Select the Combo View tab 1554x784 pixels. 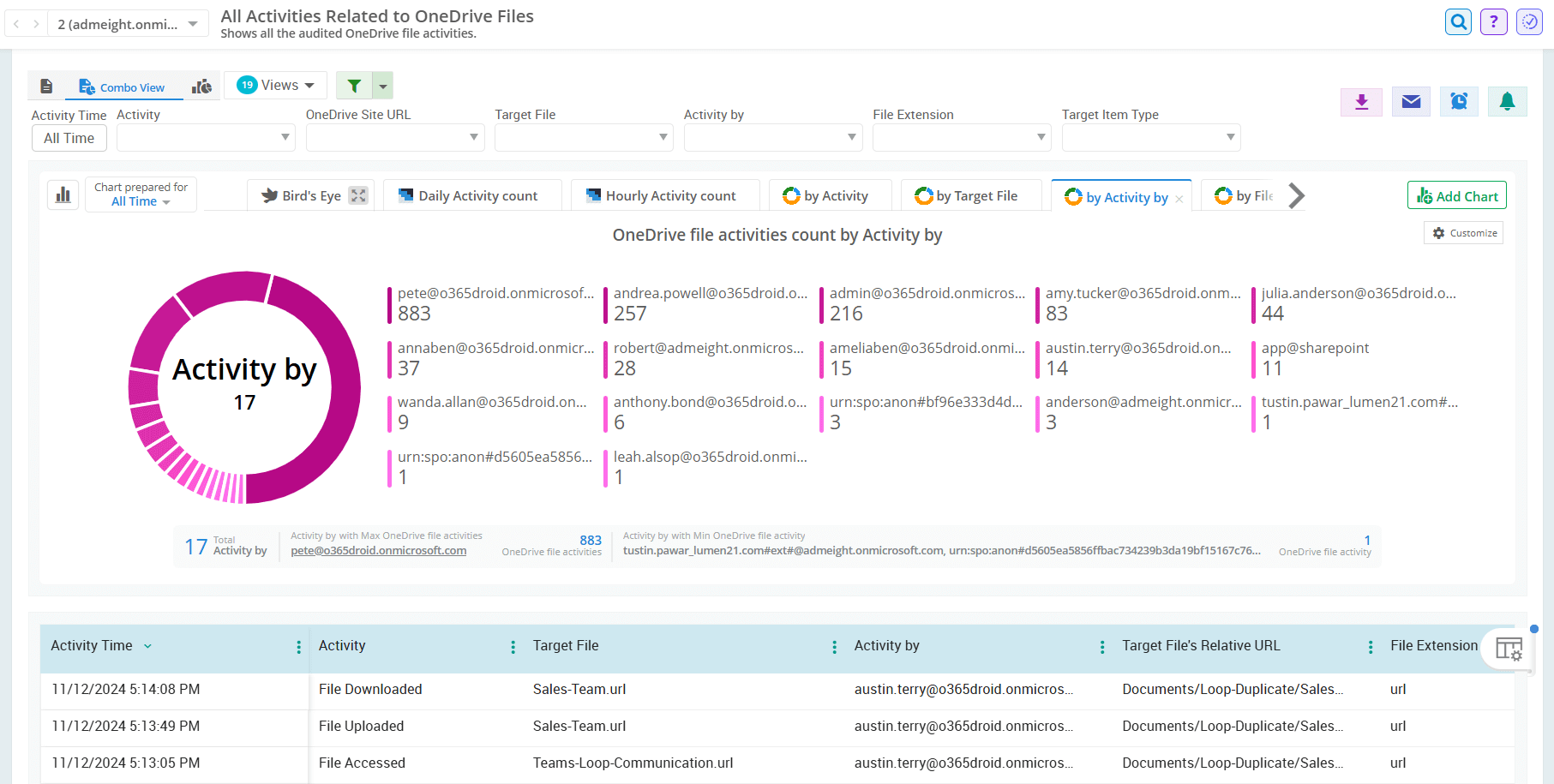click(123, 87)
